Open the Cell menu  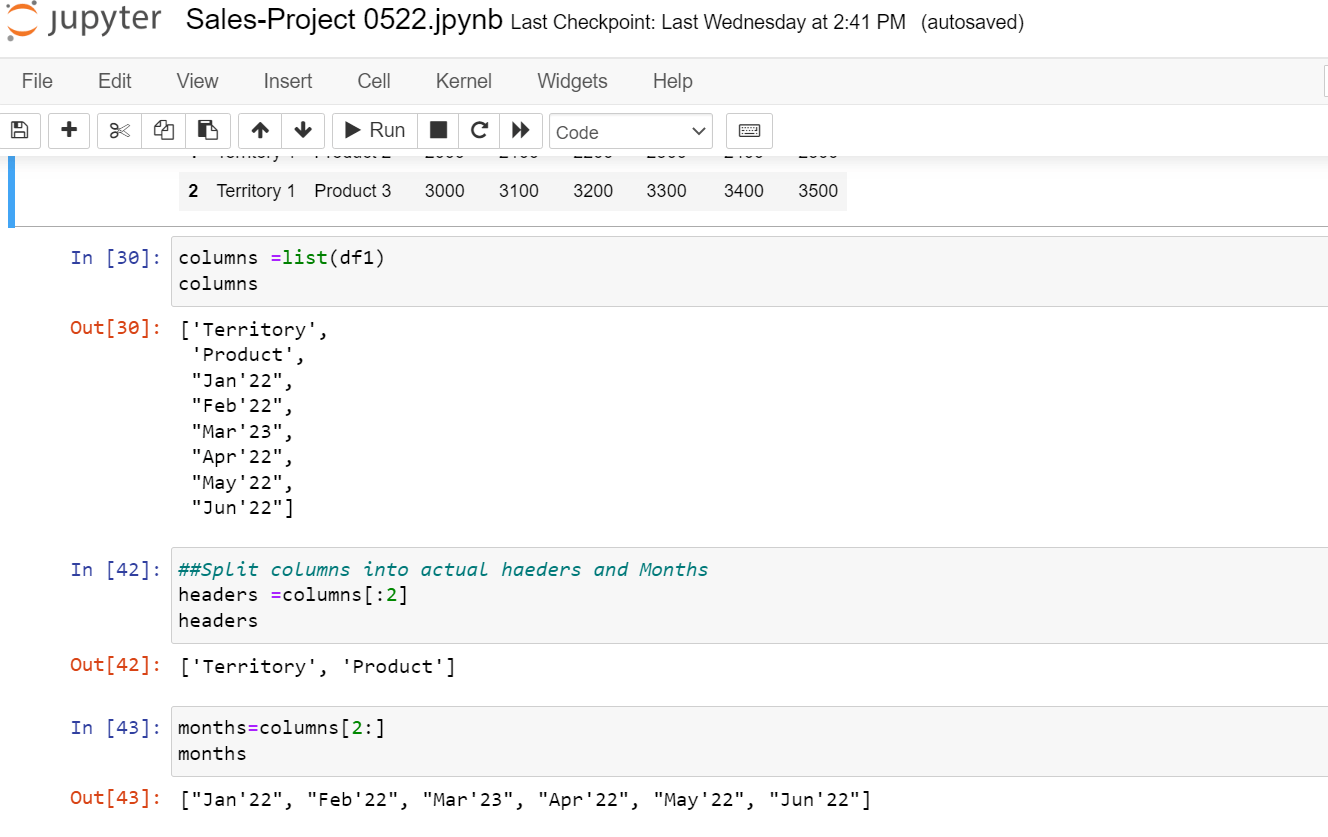point(374,81)
